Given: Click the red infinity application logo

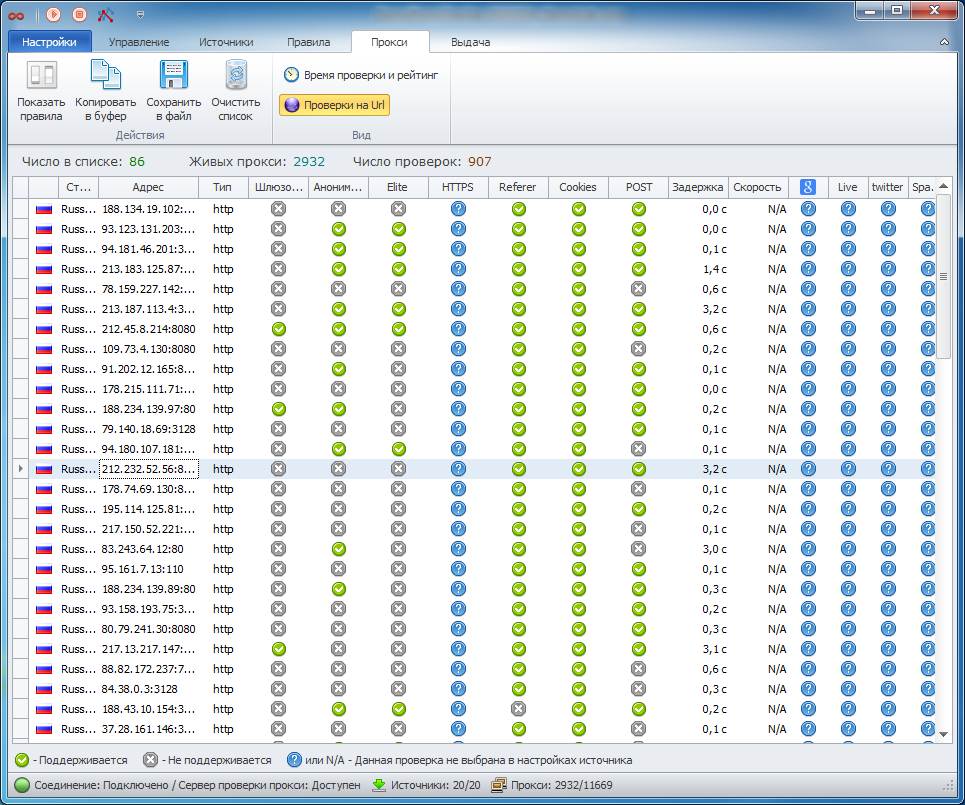Looking at the screenshot, I should click(x=16, y=14).
